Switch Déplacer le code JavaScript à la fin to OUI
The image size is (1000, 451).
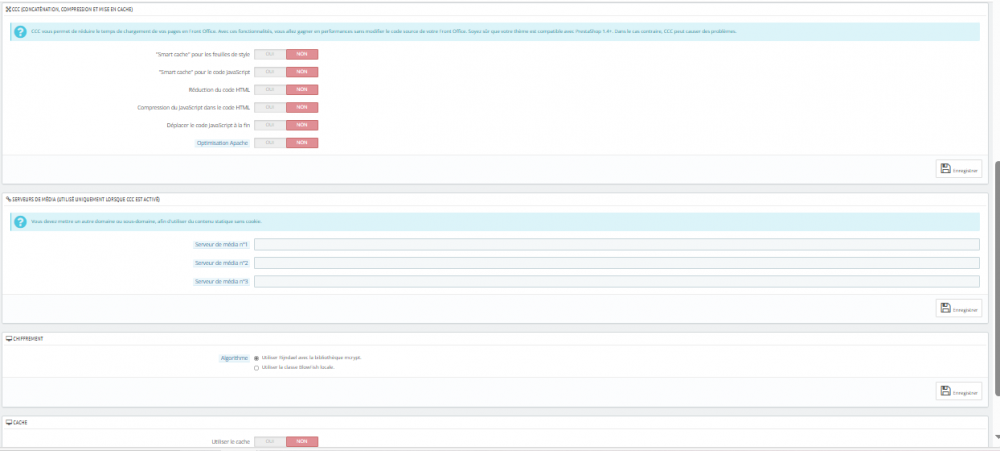coord(270,125)
